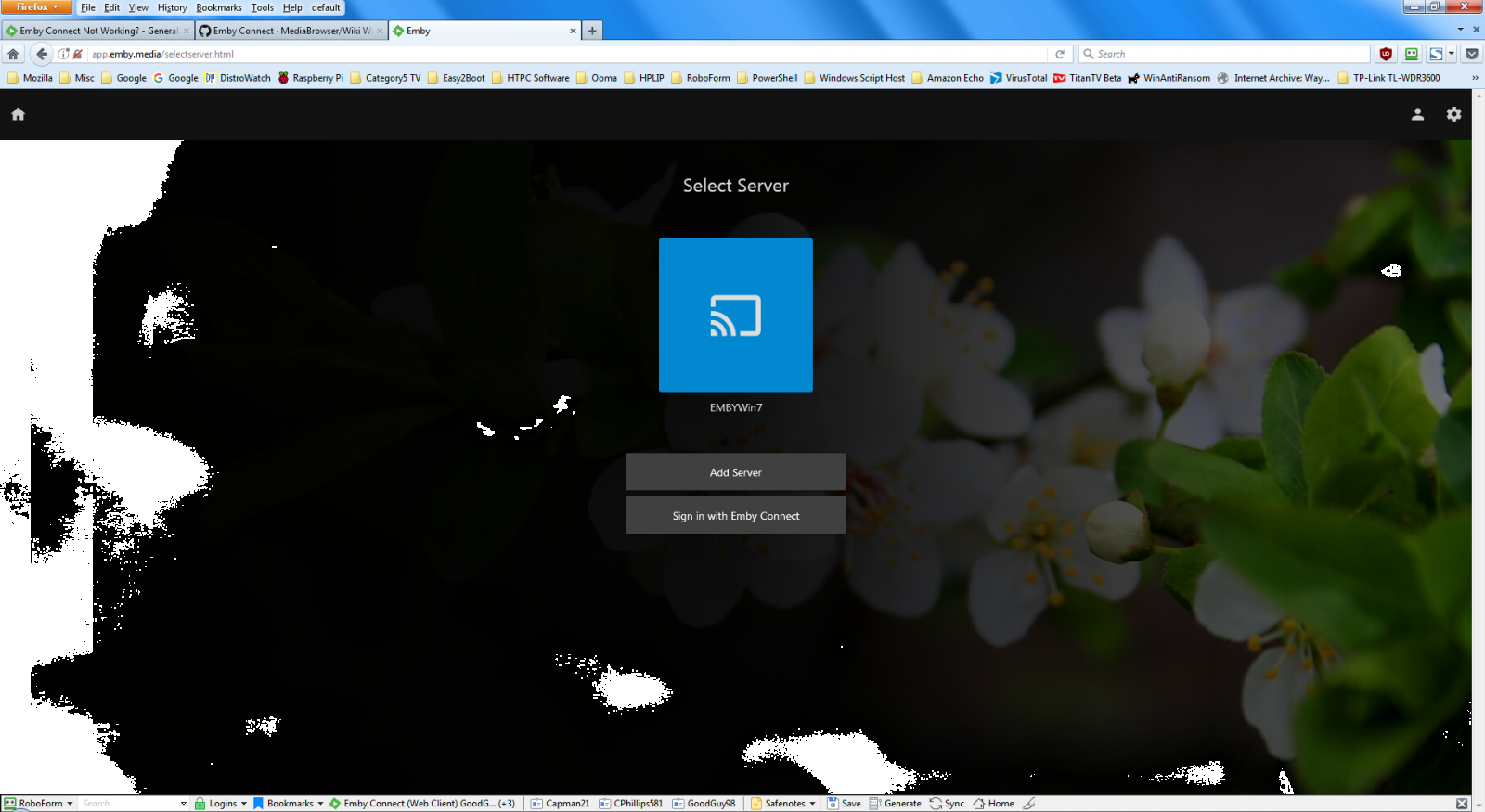Open the Internet Archive Wayback bookmark
Screen dimensions: 1485x812
click(x=1273, y=78)
